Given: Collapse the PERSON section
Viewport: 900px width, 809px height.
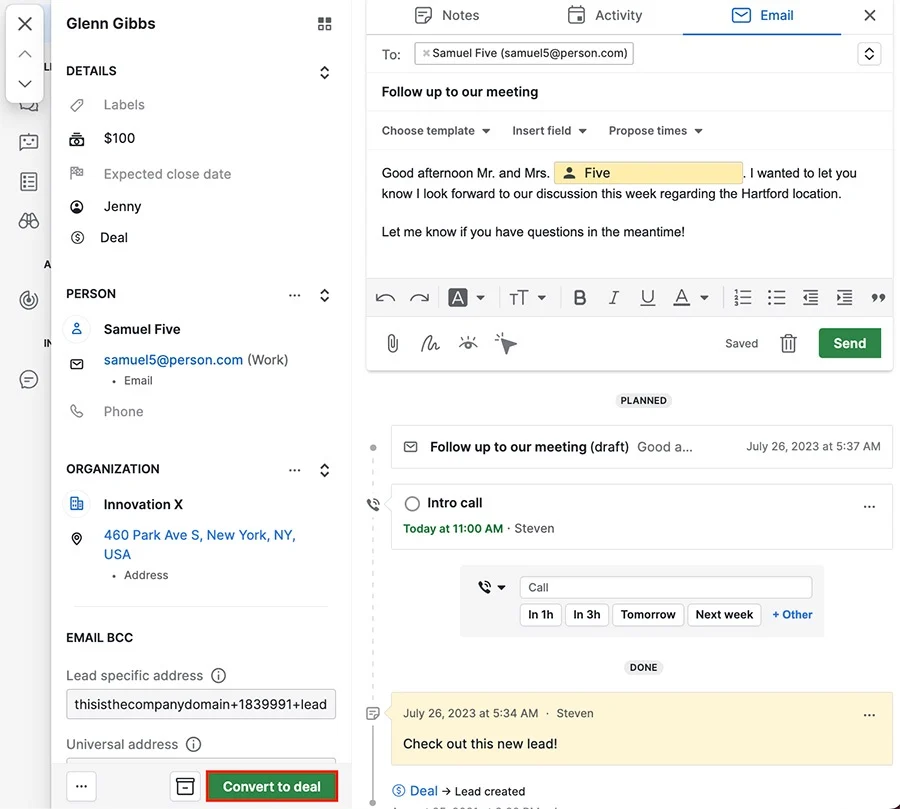Looking at the screenshot, I should (324, 295).
